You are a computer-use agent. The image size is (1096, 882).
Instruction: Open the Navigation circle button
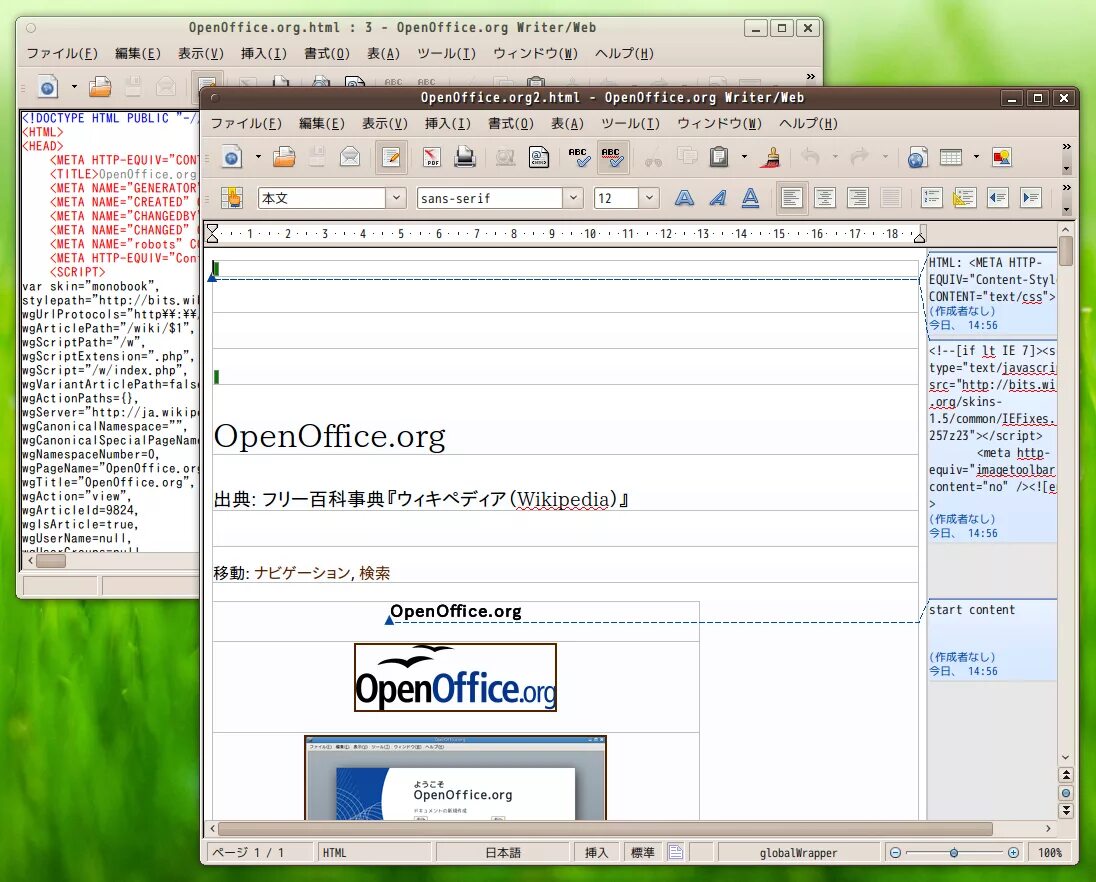[1066, 793]
